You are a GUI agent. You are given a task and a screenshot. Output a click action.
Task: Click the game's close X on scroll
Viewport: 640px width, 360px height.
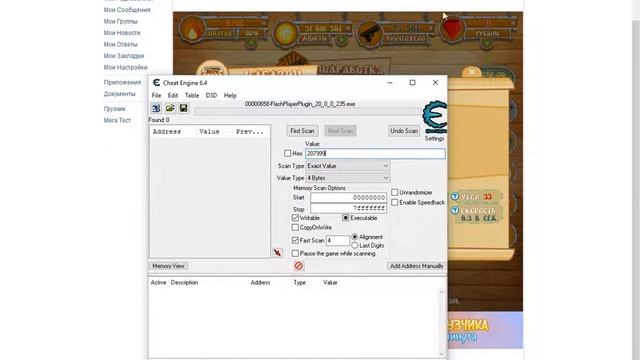(472, 72)
